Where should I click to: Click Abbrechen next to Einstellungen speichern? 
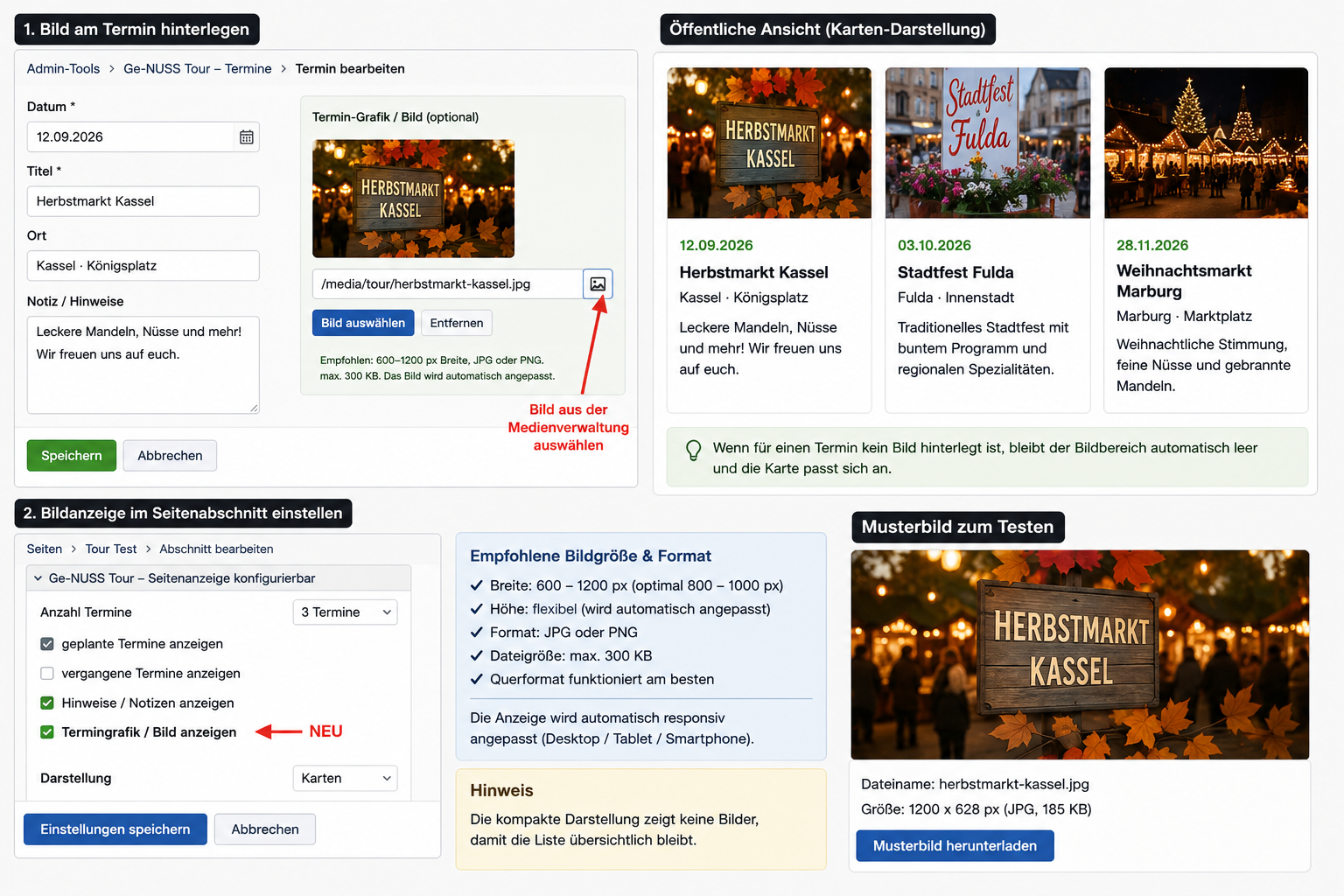(265, 829)
